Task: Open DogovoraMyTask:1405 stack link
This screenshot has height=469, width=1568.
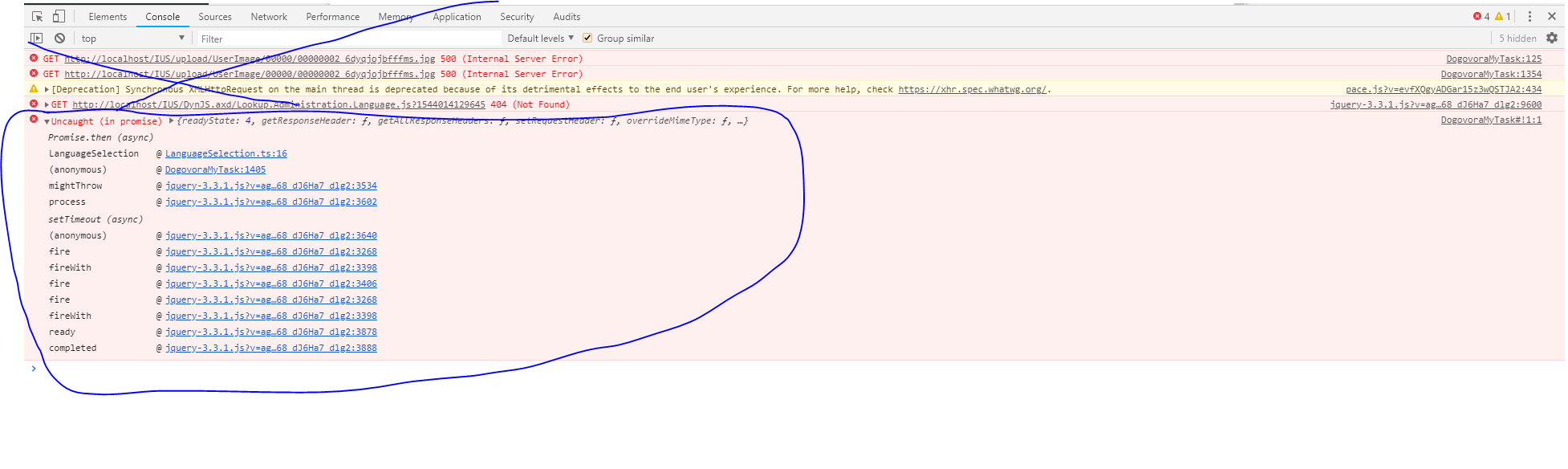Action: coord(215,169)
